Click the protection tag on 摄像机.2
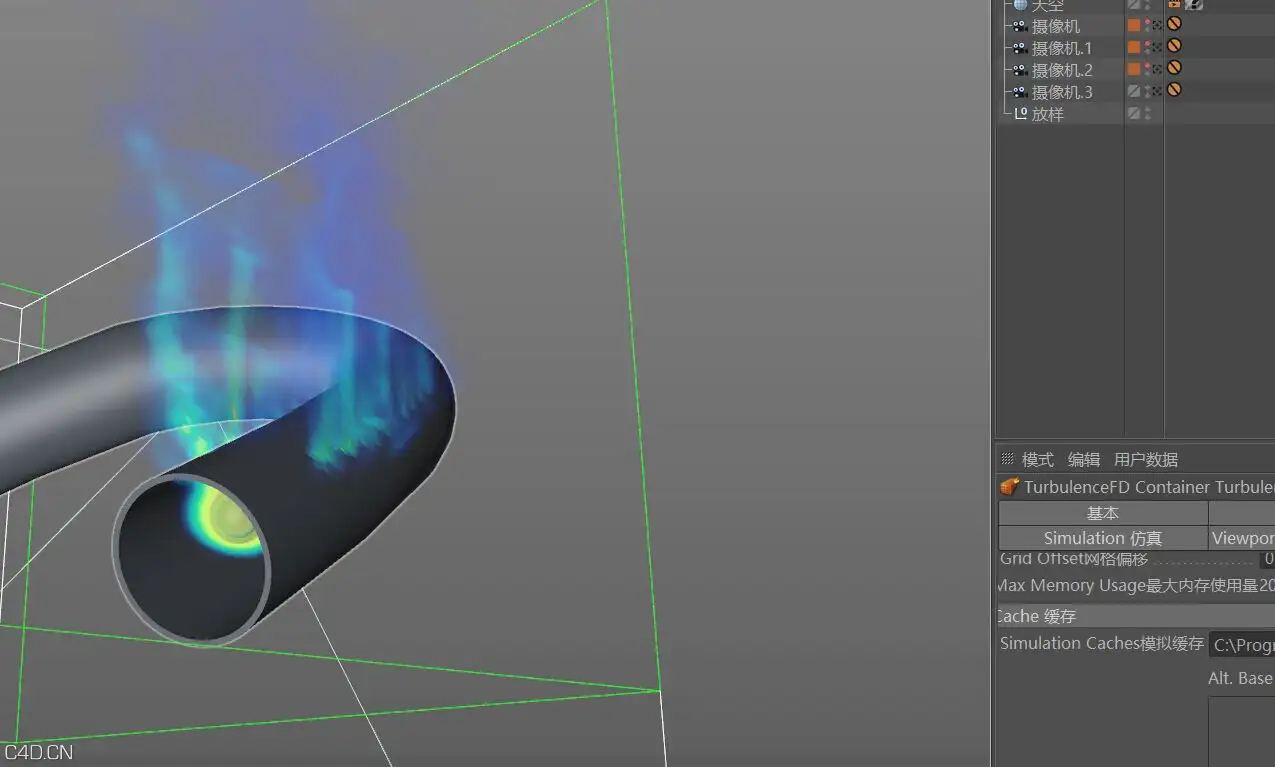The height and width of the screenshot is (767, 1275). pyautogui.click(x=1175, y=67)
